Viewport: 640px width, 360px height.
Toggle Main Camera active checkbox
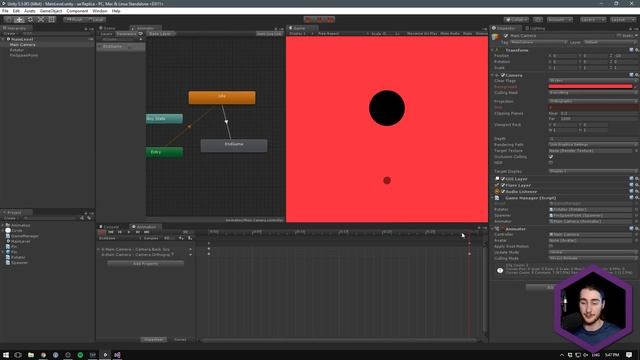[506, 36]
